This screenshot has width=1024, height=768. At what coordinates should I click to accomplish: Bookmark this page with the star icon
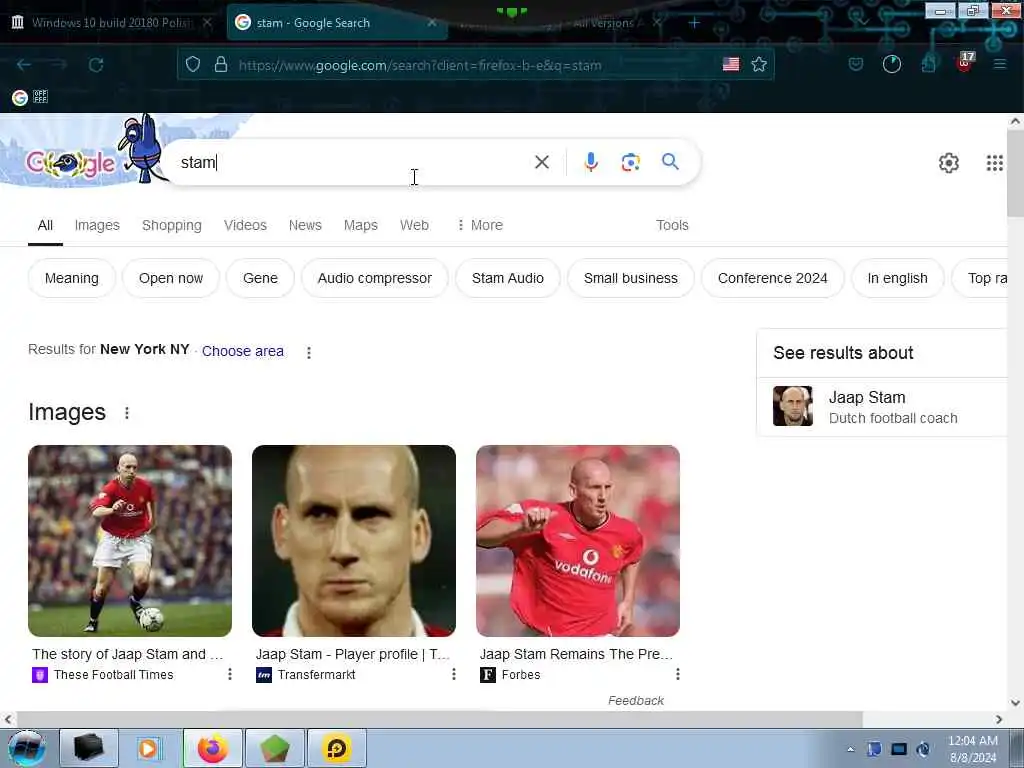click(758, 64)
